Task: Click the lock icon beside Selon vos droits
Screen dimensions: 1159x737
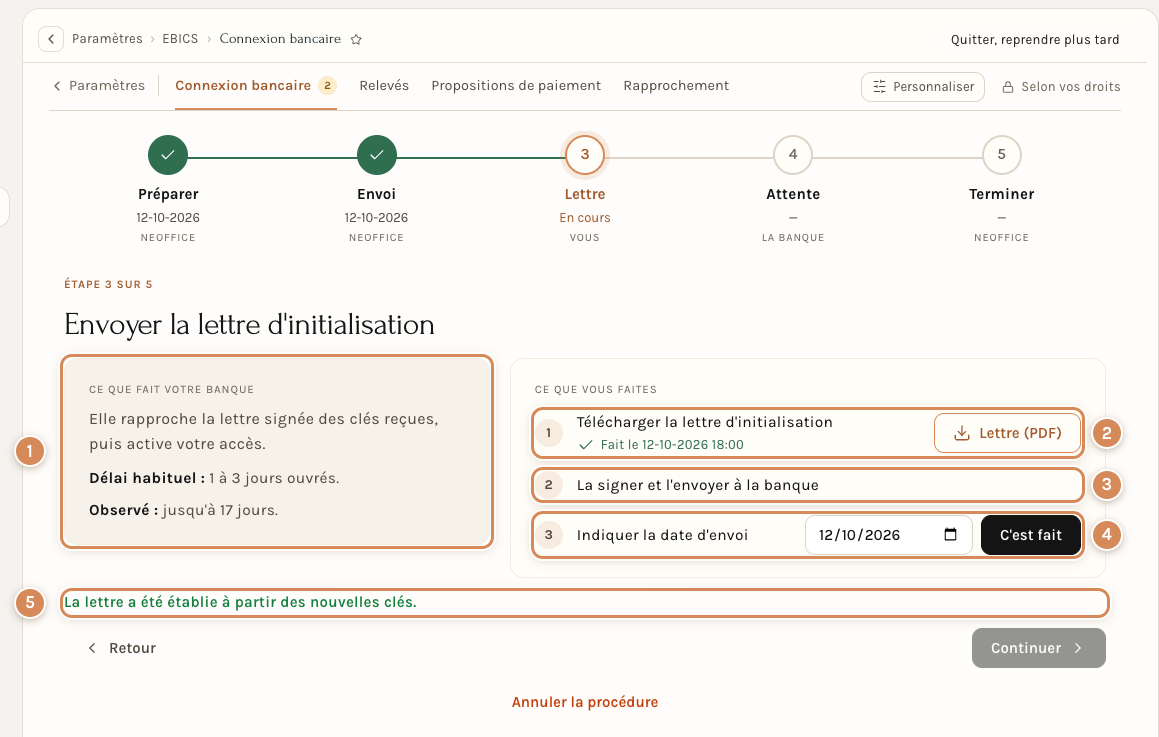Action: click(x=1007, y=87)
